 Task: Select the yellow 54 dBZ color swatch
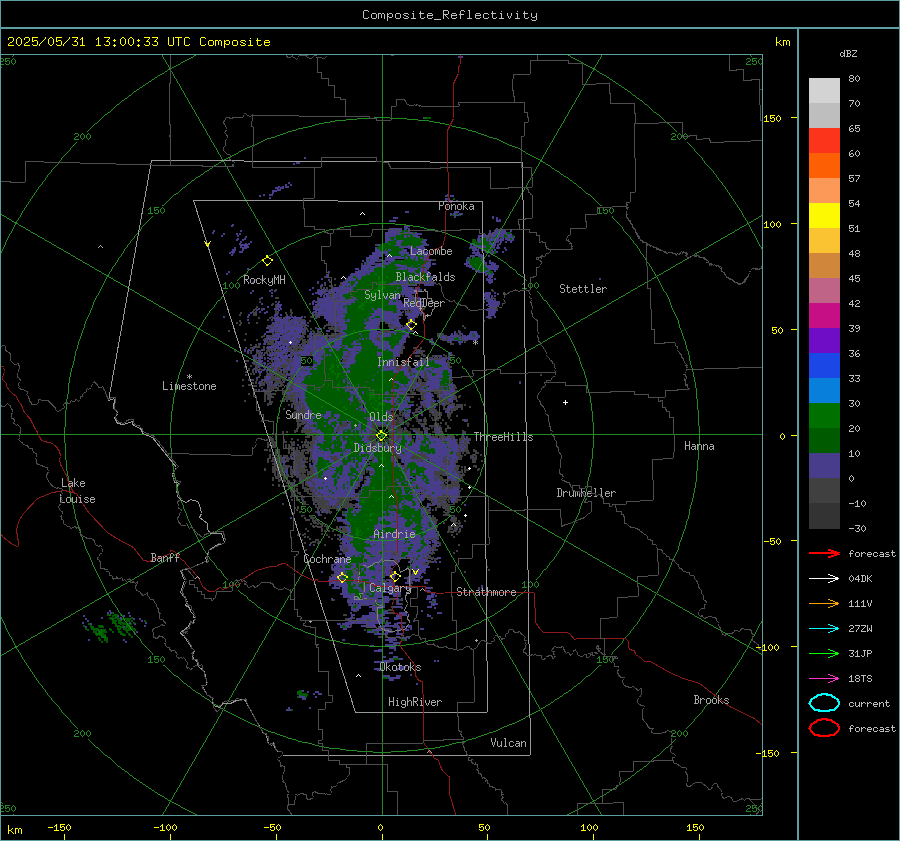pos(824,215)
